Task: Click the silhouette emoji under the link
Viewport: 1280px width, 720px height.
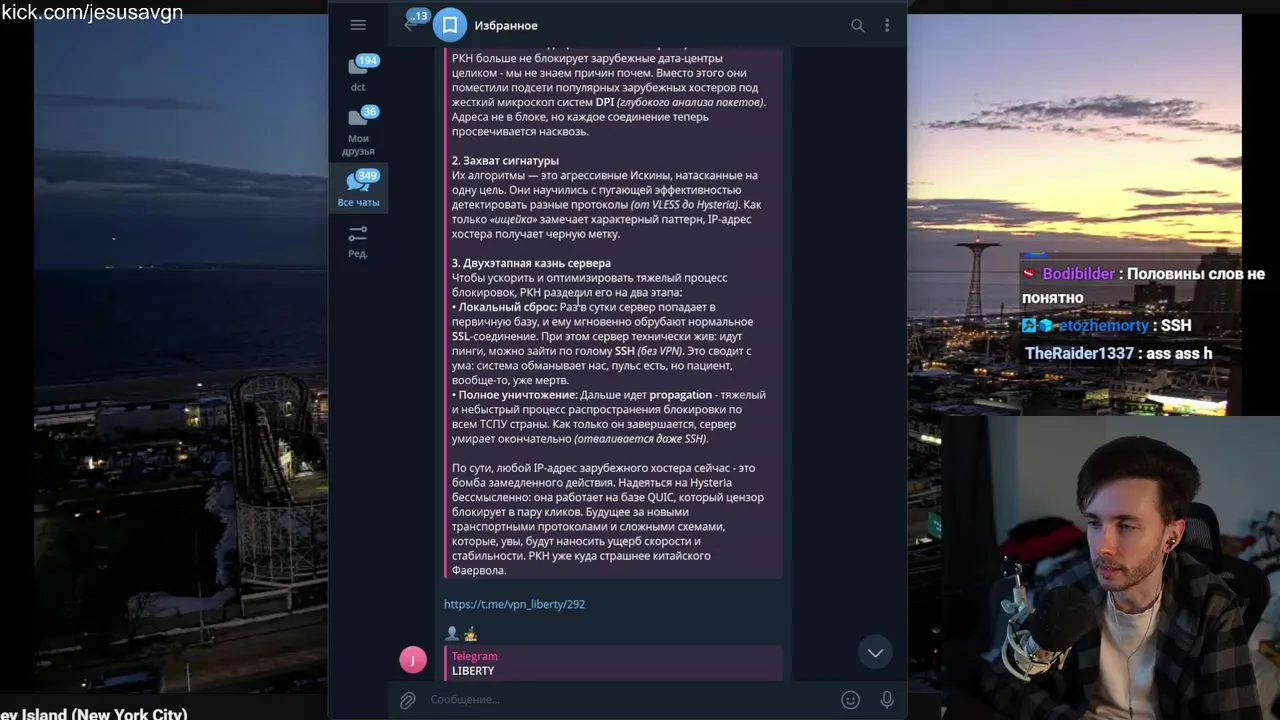Action: [x=452, y=633]
